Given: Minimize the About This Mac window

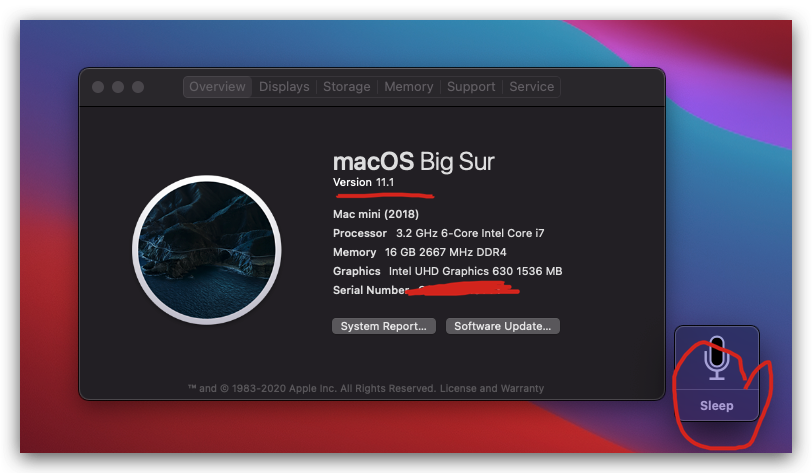Looking at the screenshot, I should pos(118,87).
